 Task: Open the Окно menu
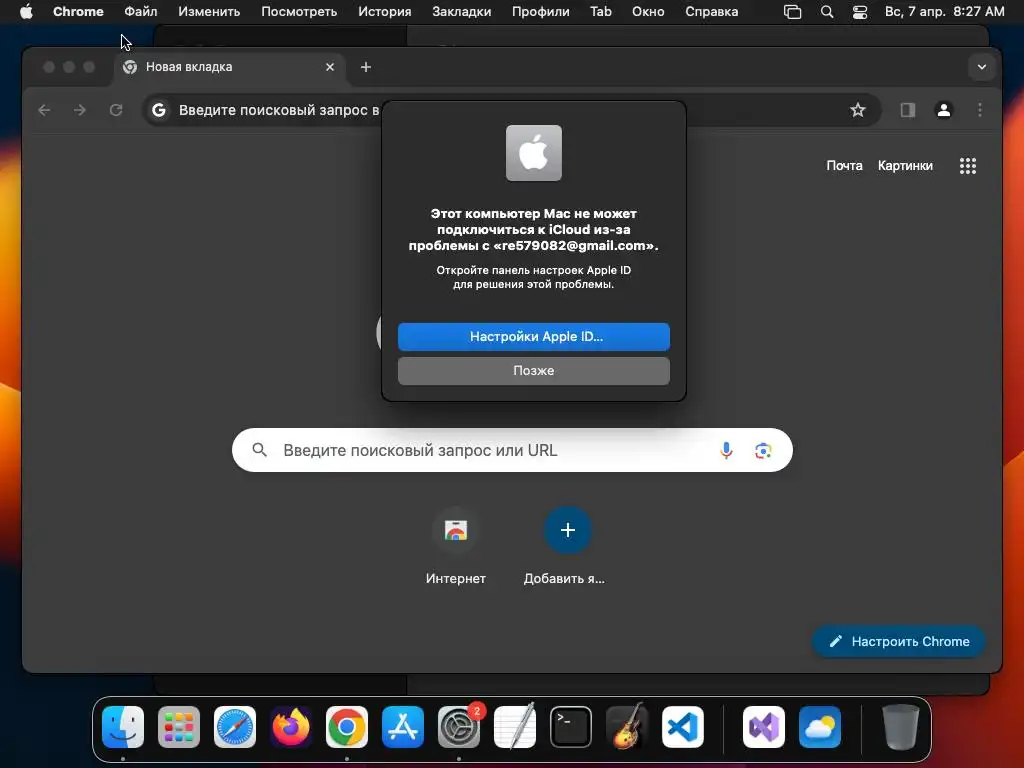(648, 12)
